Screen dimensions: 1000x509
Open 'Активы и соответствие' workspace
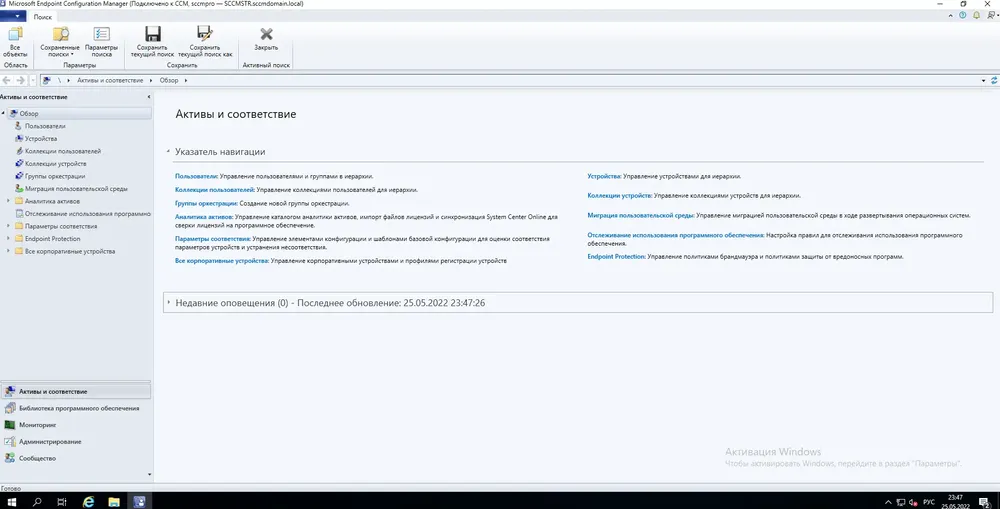point(76,391)
